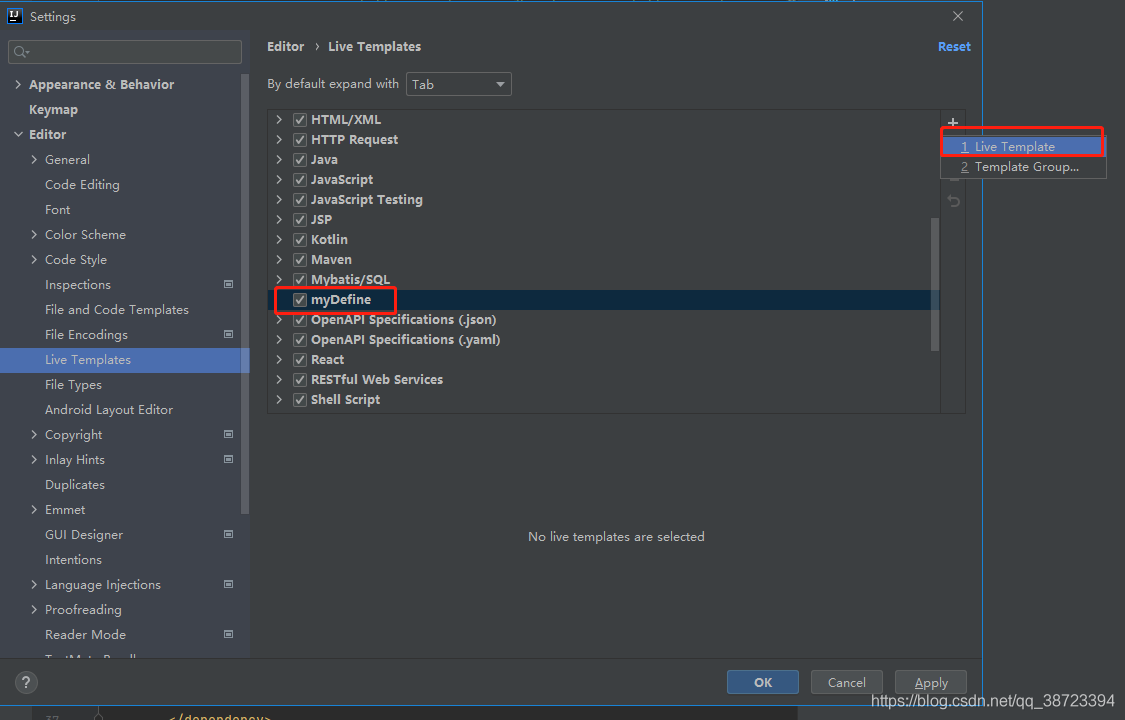Expand the Java template group
The image size is (1125, 720).
coord(280,160)
